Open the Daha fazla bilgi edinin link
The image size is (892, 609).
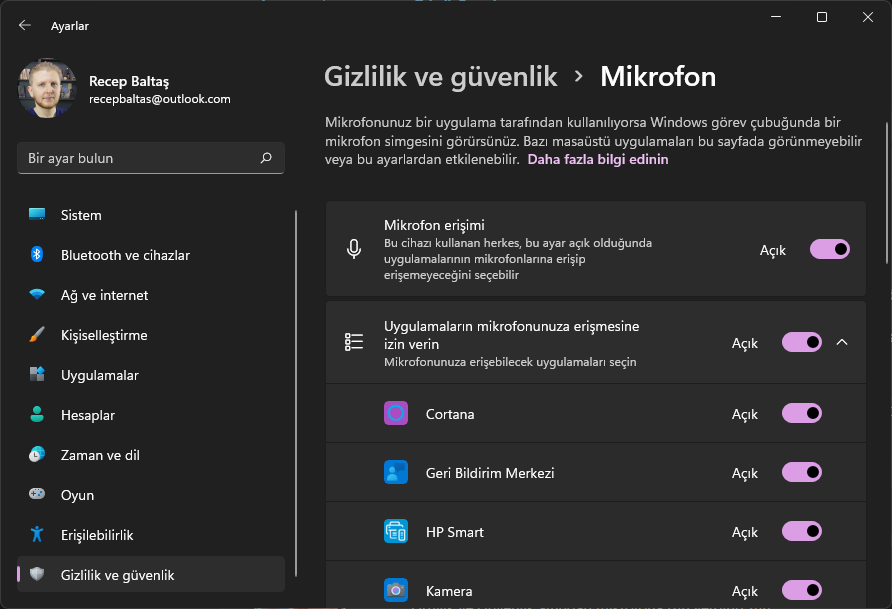click(598, 159)
